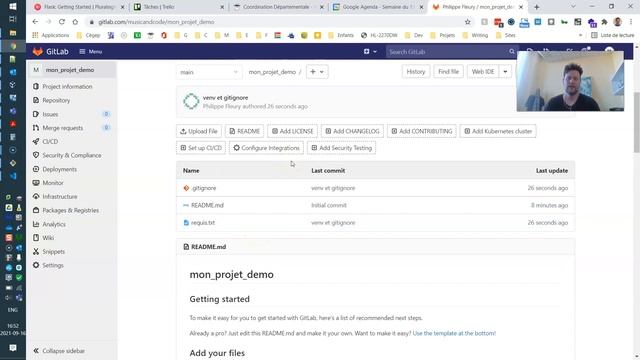Click the commit author avatar

pyautogui.click(x=191, y=101)
